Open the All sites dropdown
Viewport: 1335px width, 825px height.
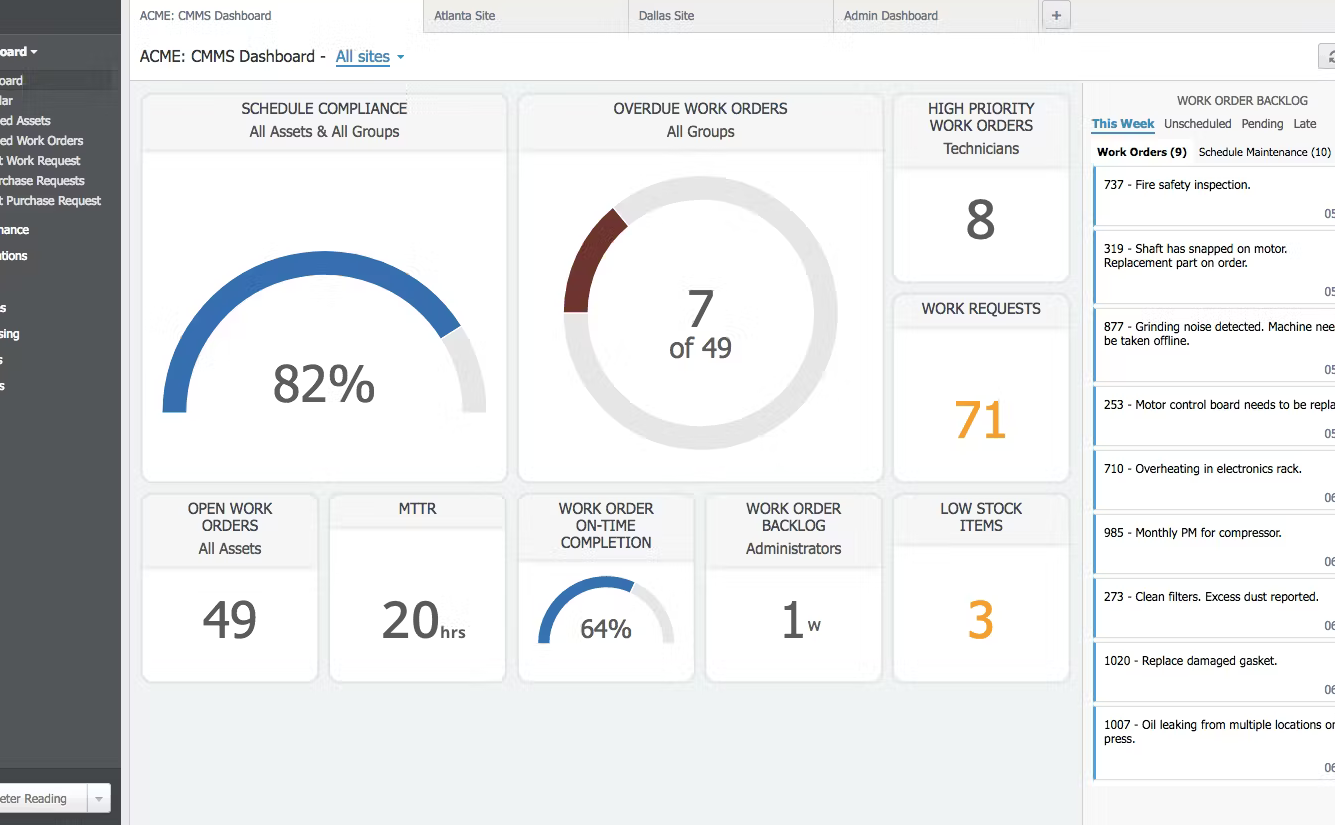[370, 57]
